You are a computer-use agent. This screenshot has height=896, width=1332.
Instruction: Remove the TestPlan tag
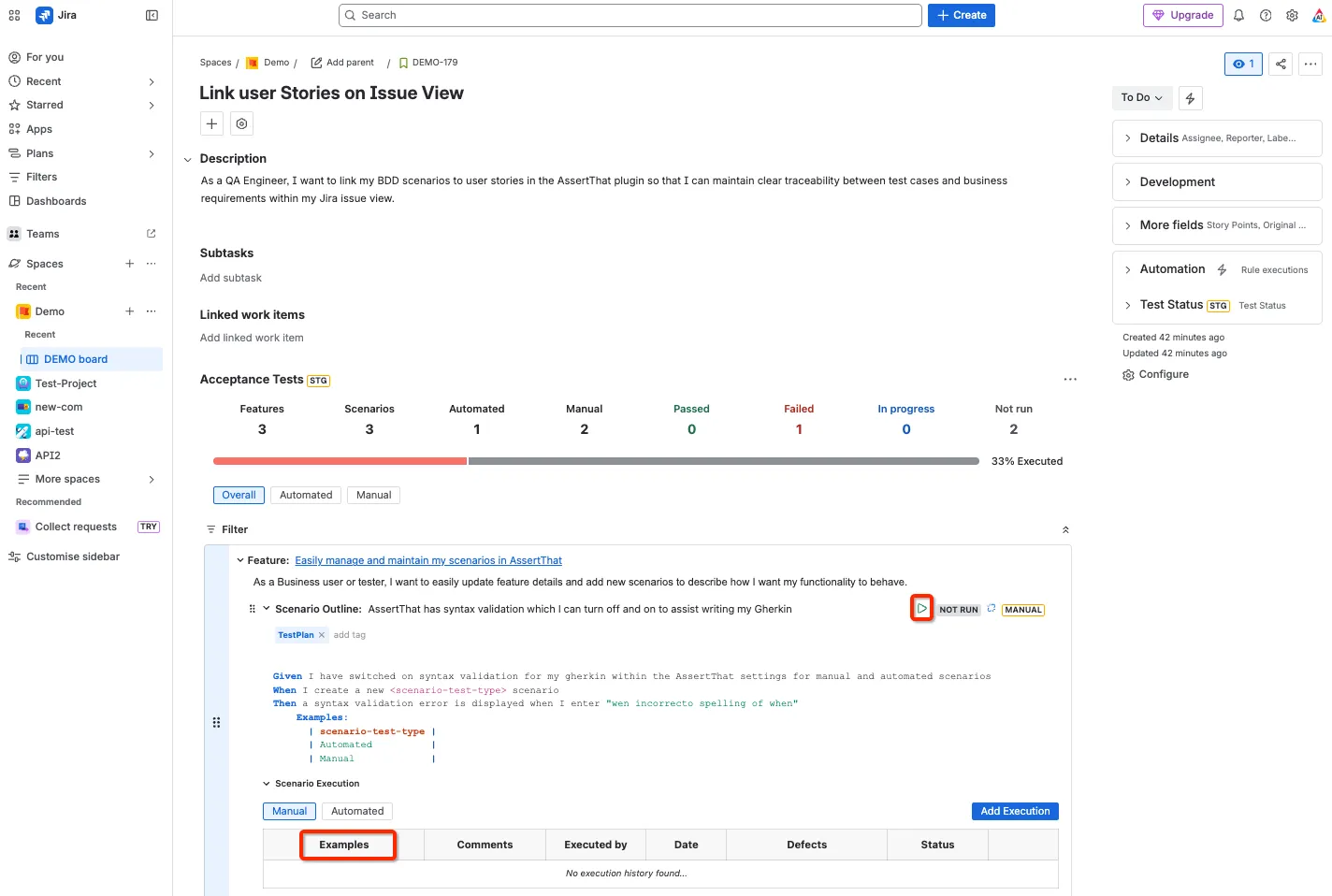click(322, 635)
